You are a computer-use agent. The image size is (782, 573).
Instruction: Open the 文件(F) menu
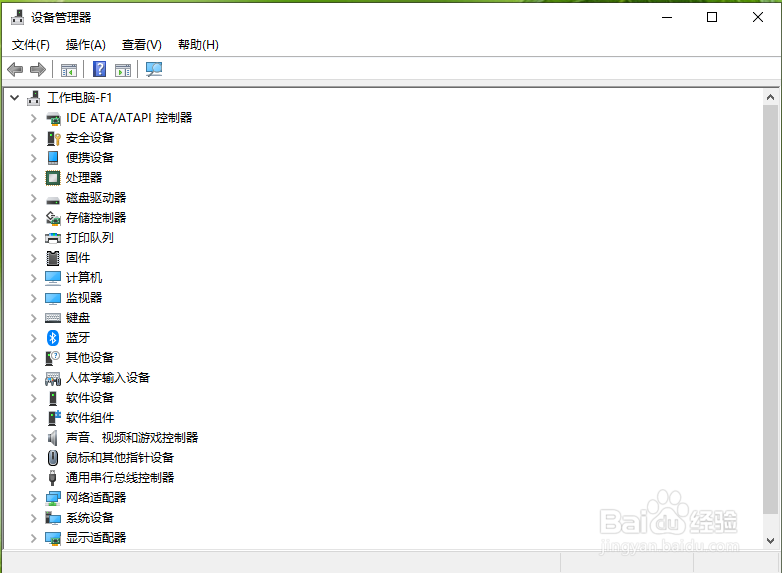tap(31, 45)
